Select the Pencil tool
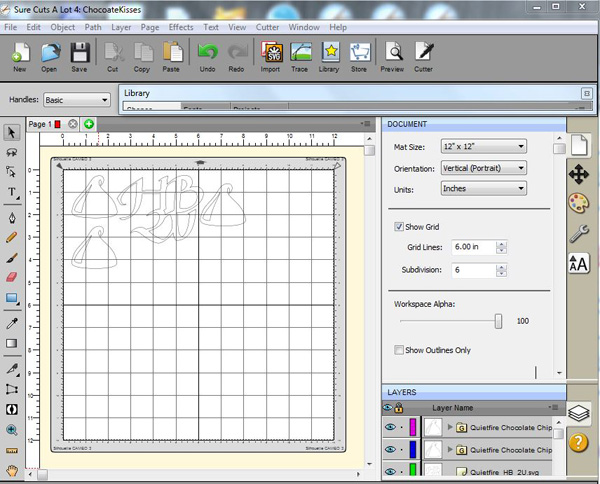600x484 pixels. 11,237
